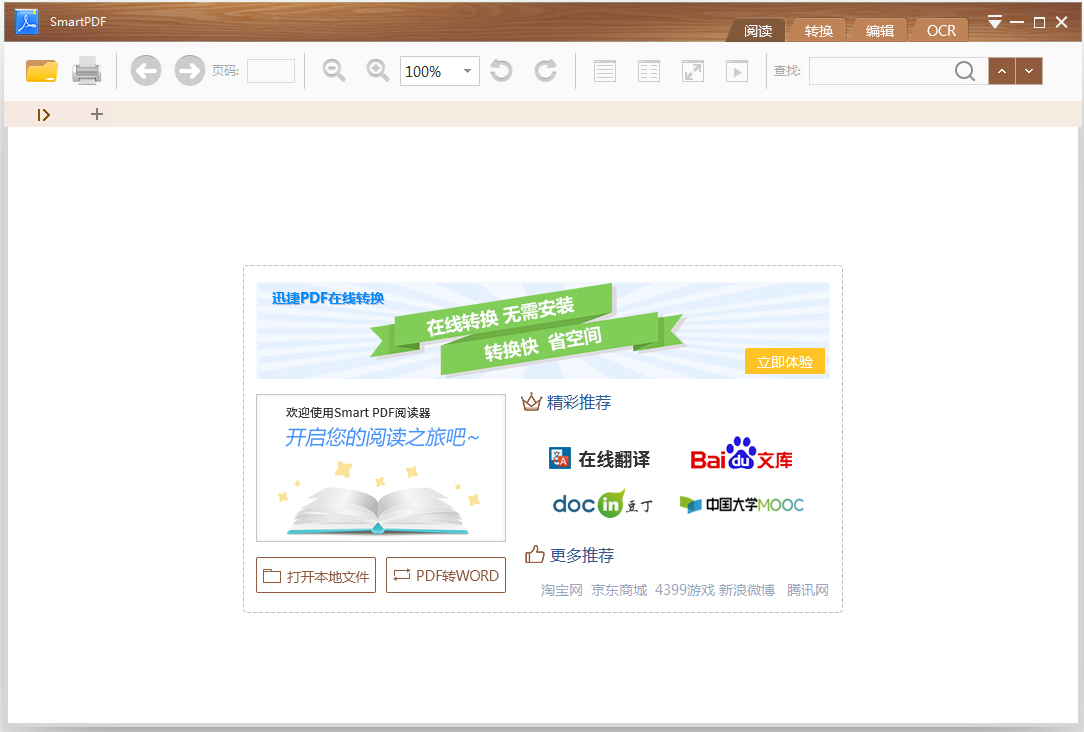This screenshot has width=1084, height=732.
Task: Toggle single-page view mode
Action: (x=604, y=71)
